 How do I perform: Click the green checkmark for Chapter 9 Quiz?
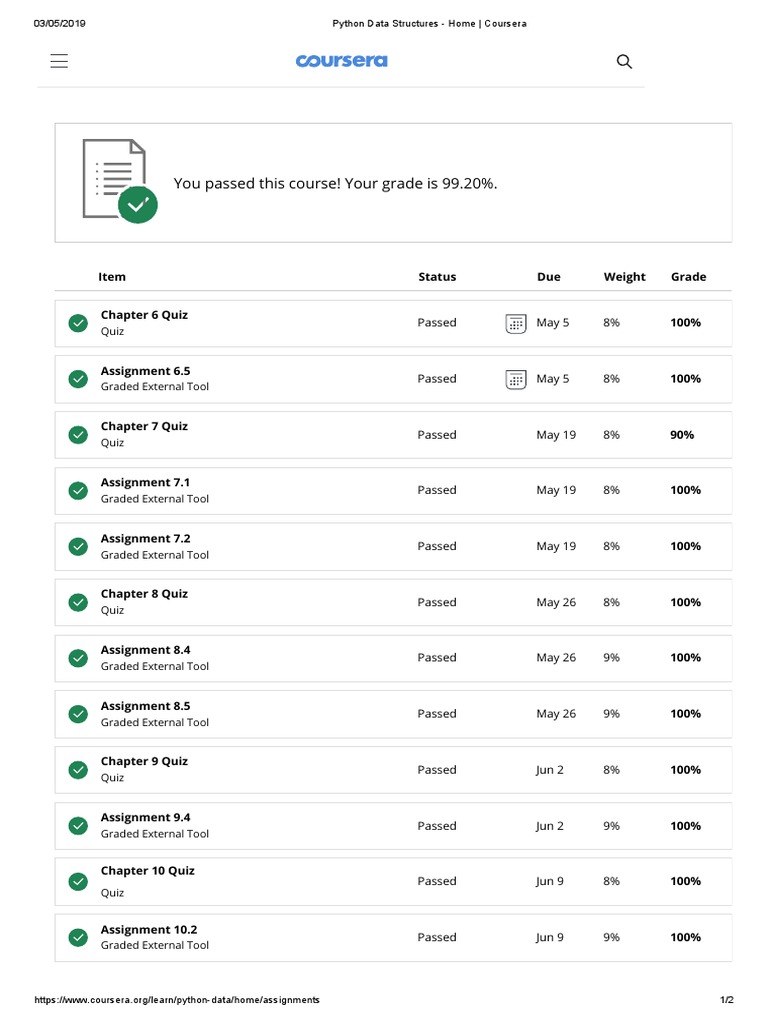(78, 770)
